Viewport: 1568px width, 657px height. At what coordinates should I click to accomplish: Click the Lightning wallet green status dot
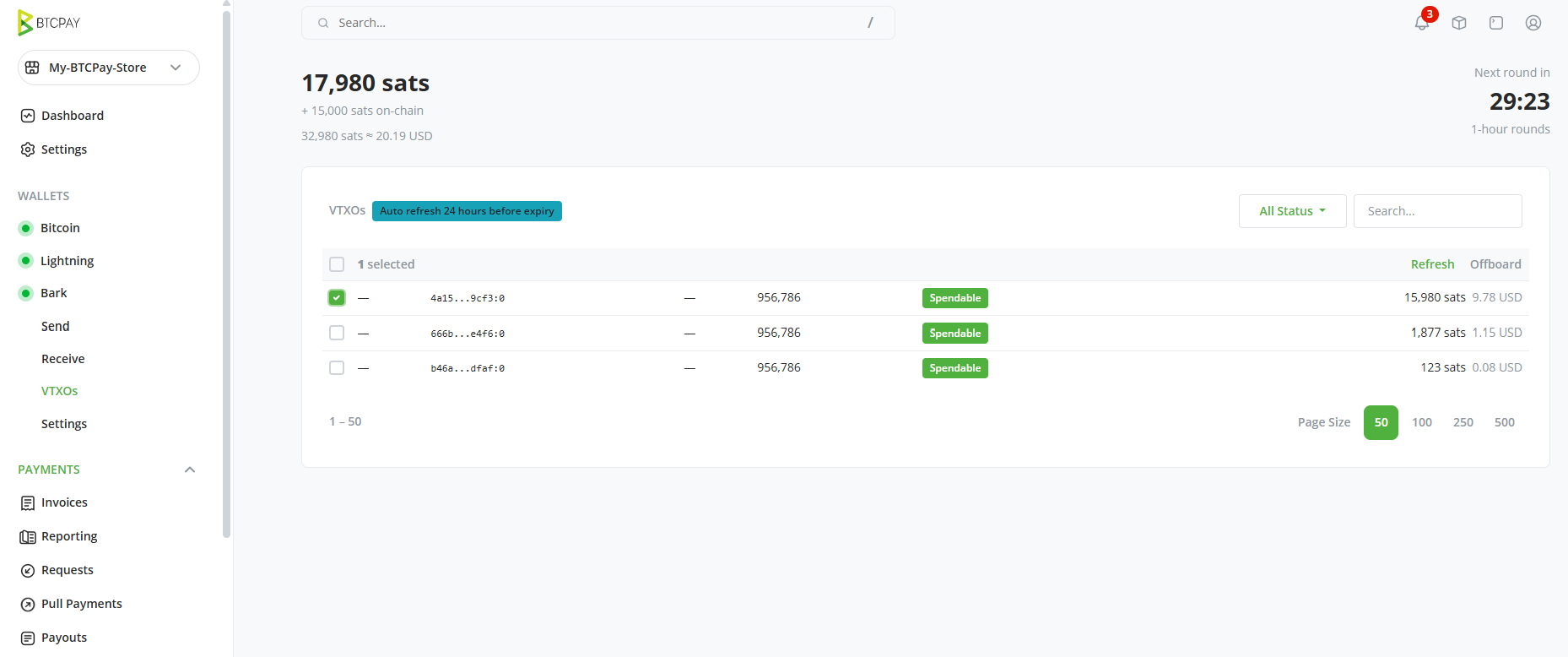[26, 260]
